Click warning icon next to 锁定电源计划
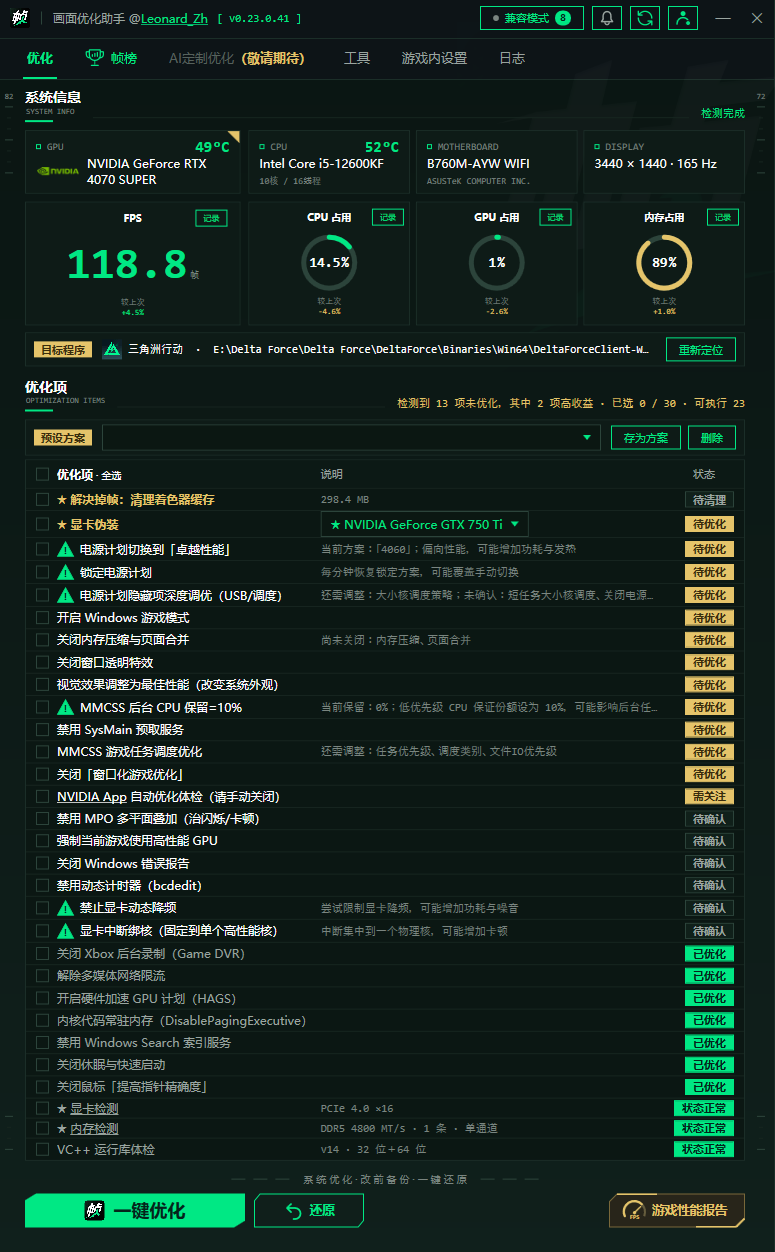Viewport: 775px width, 1252px height. [66, 573]
